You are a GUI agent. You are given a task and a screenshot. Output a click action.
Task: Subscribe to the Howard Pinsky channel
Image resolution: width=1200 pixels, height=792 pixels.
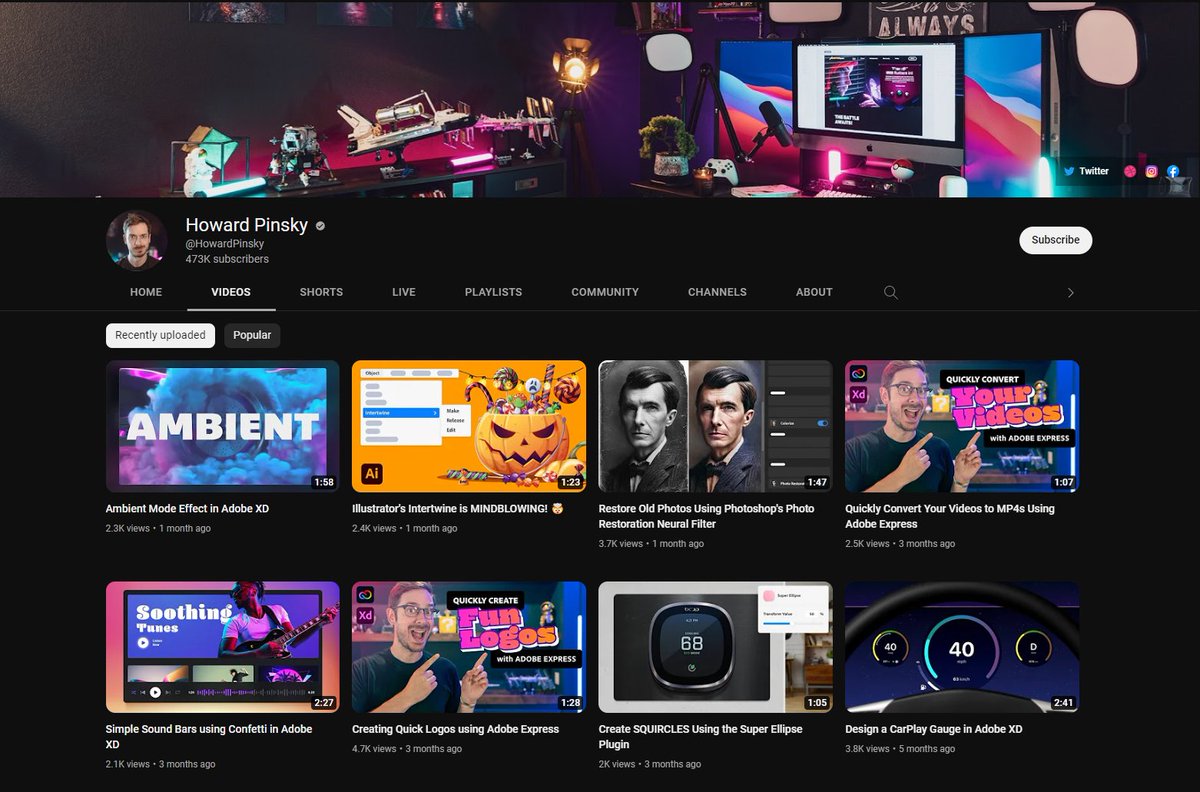(x=1056, y=240)
